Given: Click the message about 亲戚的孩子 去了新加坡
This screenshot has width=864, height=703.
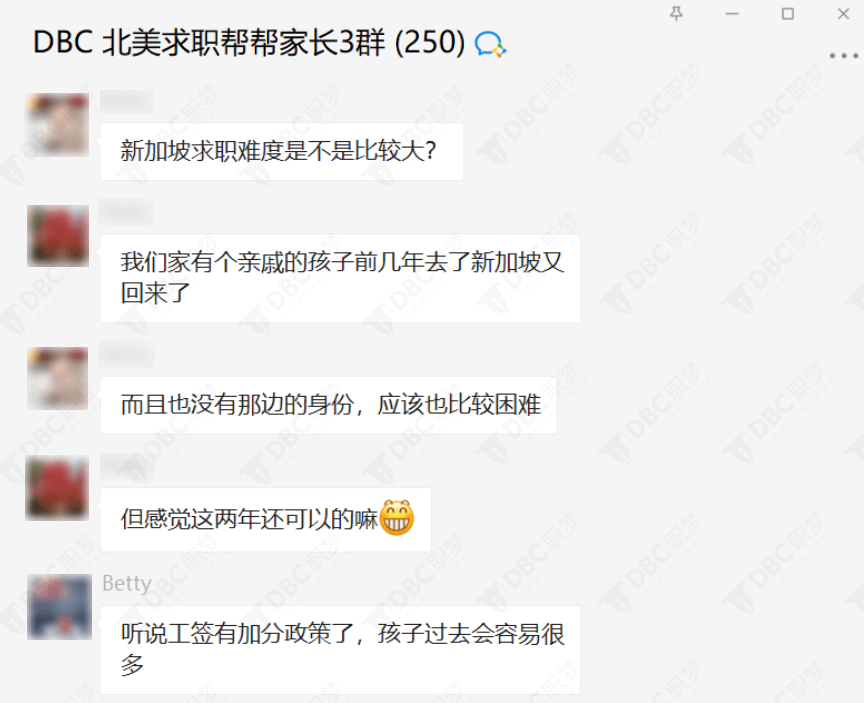Looking at the screenshot, I should point(340,278).
